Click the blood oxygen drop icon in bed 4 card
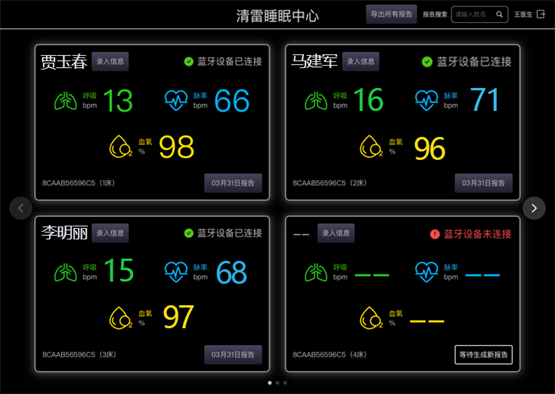 tap(371, 318)
